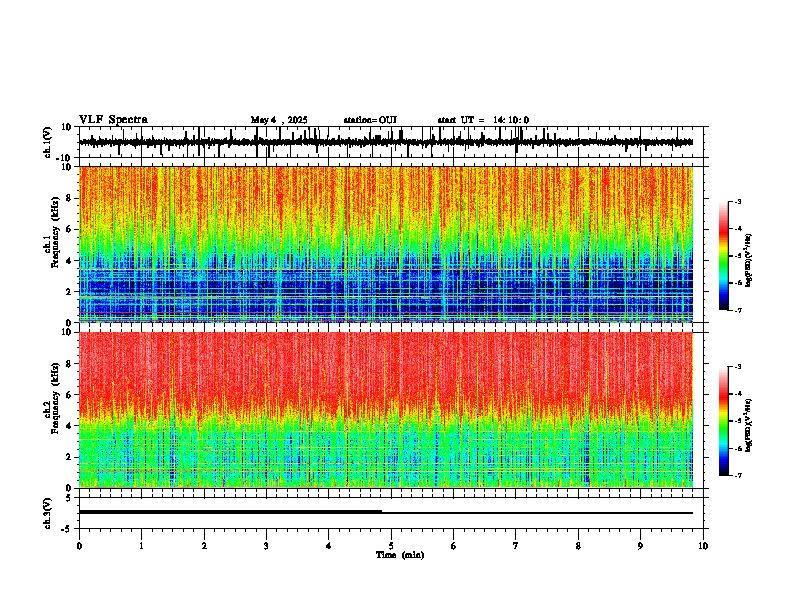Click the ch.2 color bar log(PSD) label
This screenshot has height=612, width=792.
748,425
